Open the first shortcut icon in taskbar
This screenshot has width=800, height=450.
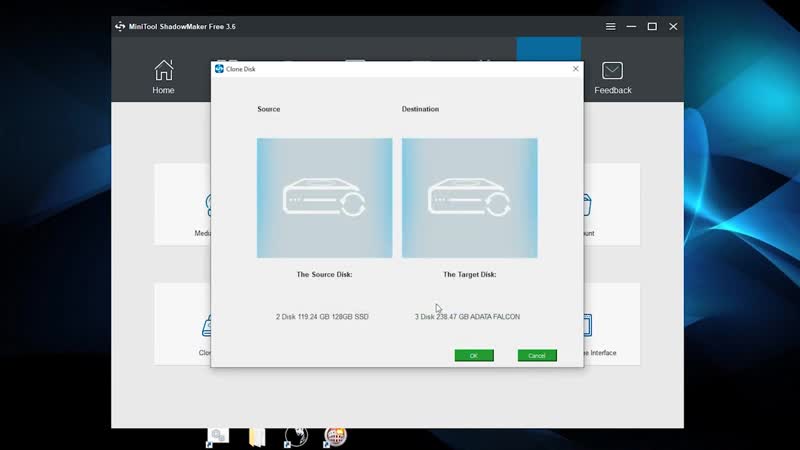pos(217,437)
